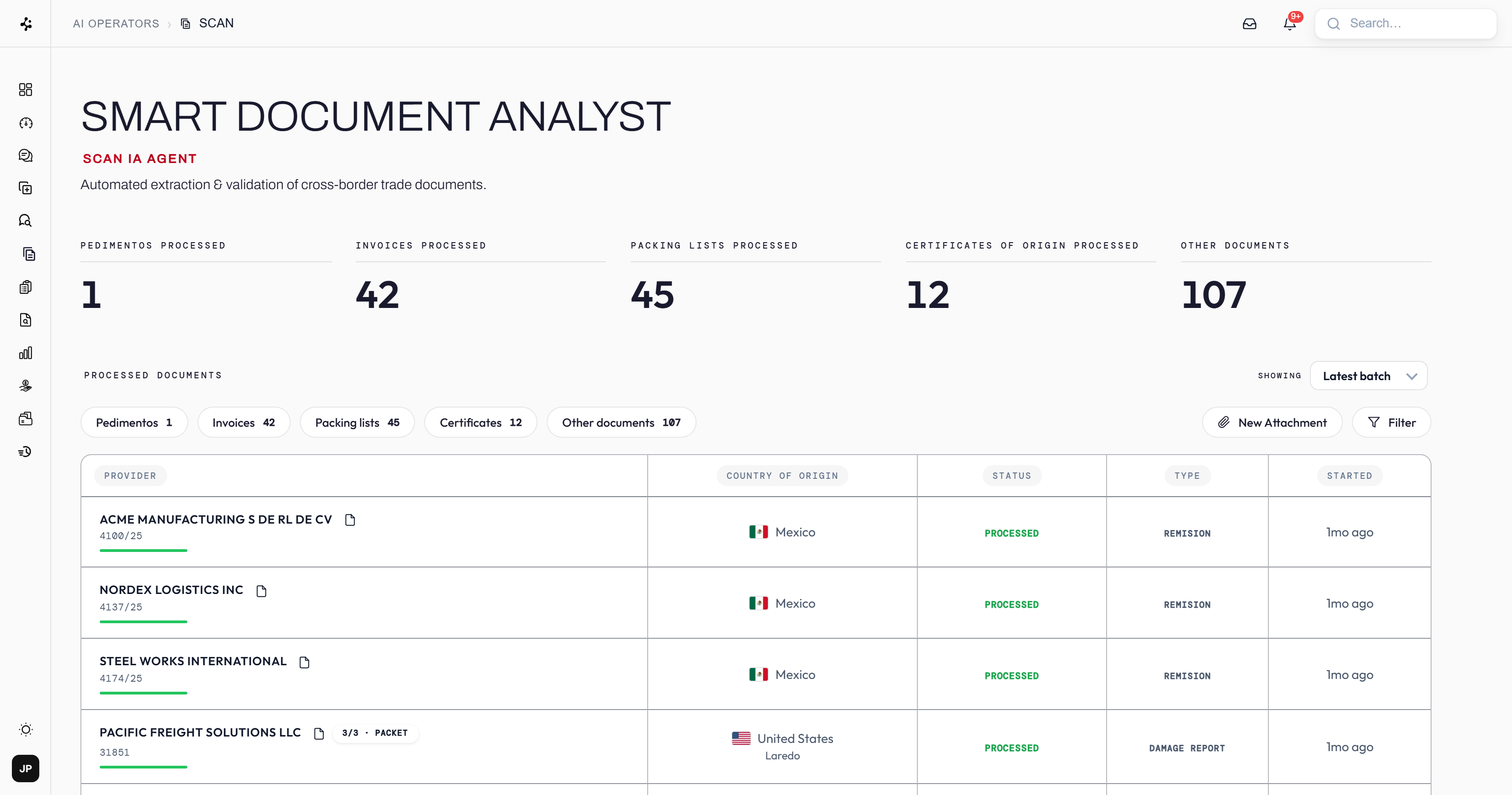This screenshot has width=1512, height=795.
Task: Click the app logo in top-left
Action: (25, 23)
